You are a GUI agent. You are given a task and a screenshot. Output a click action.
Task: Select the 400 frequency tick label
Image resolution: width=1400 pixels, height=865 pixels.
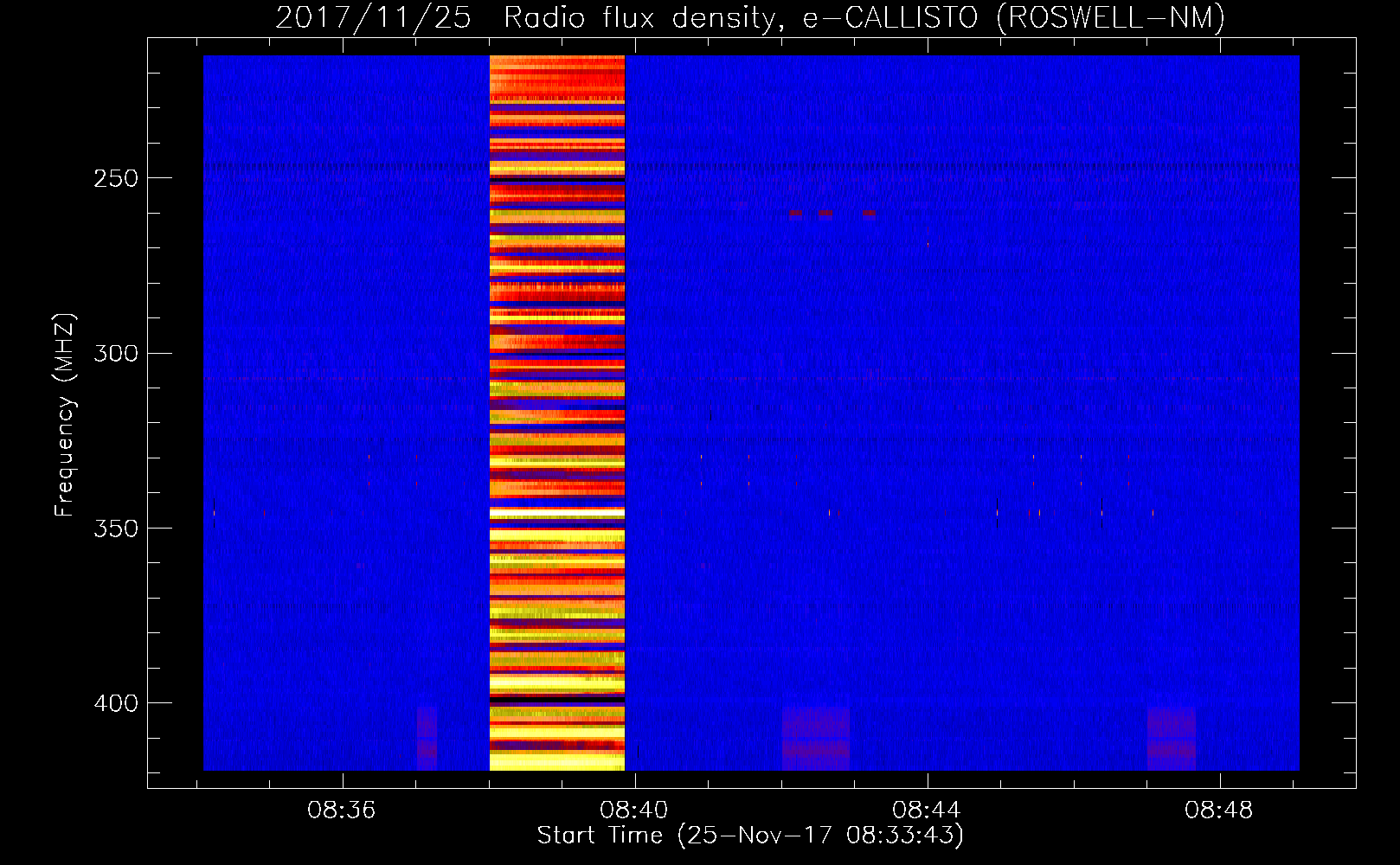116,702
